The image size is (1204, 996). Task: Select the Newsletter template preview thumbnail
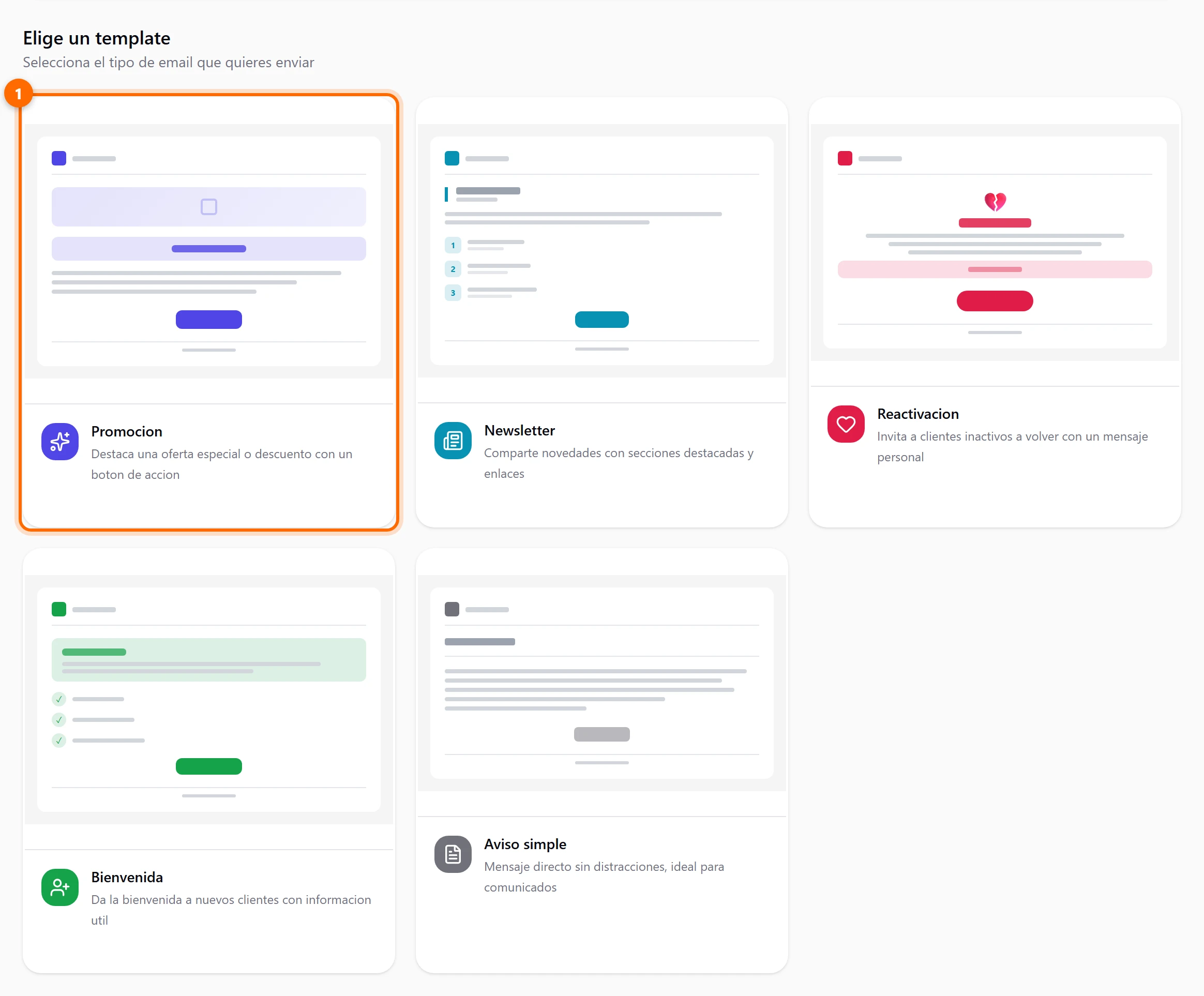[601, 251]
